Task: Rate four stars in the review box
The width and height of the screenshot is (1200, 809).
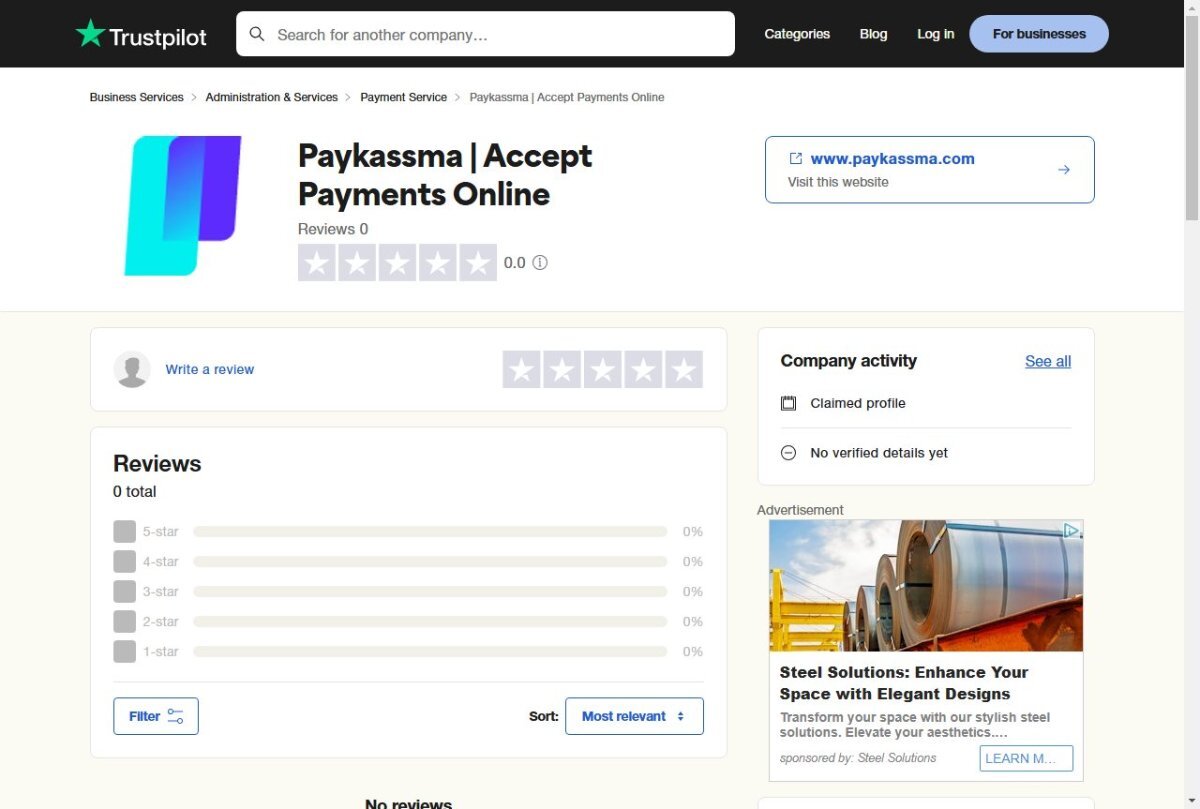Action: (x=643, y=370)
